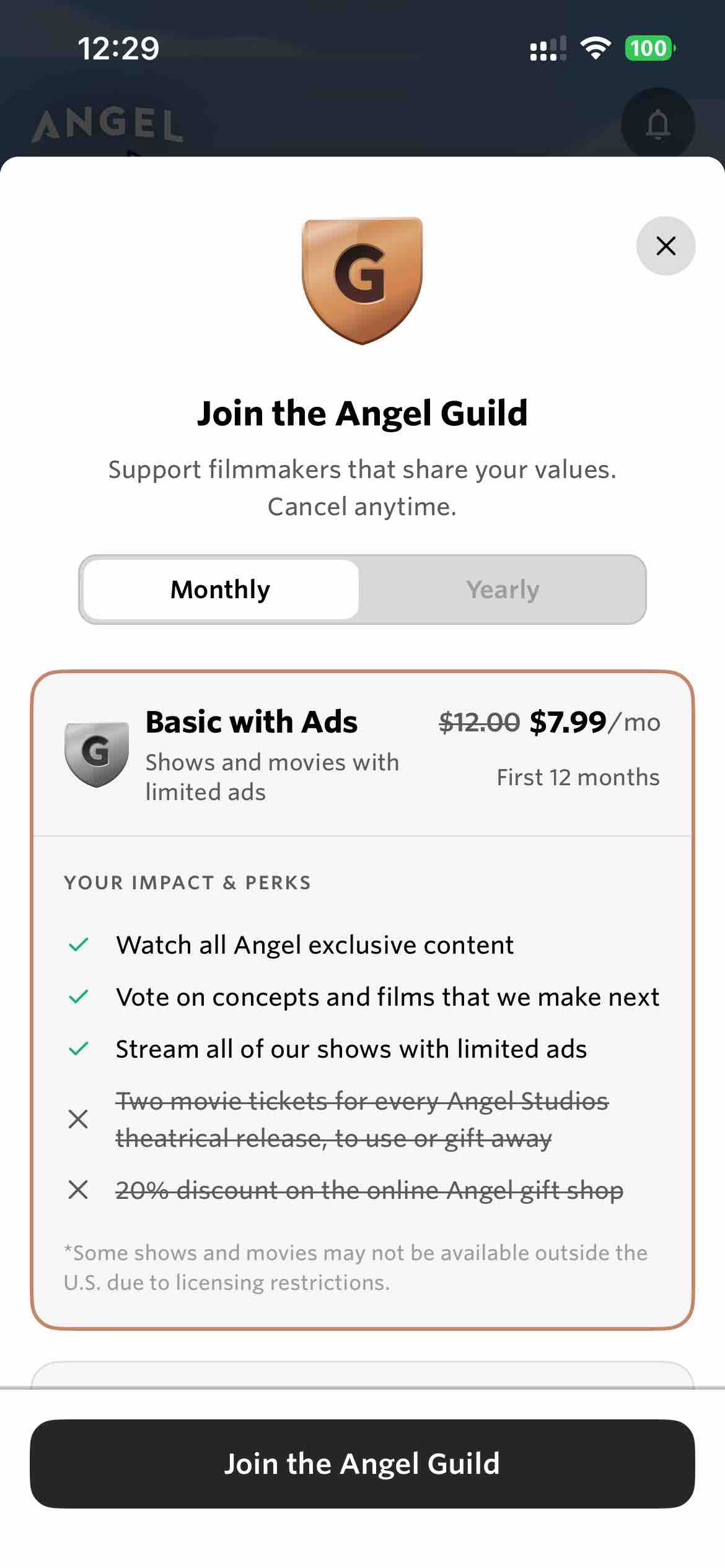Tap X icon beside two movie tickets perk
This screenshot has width=725, height=1568.
point(78,1119)
